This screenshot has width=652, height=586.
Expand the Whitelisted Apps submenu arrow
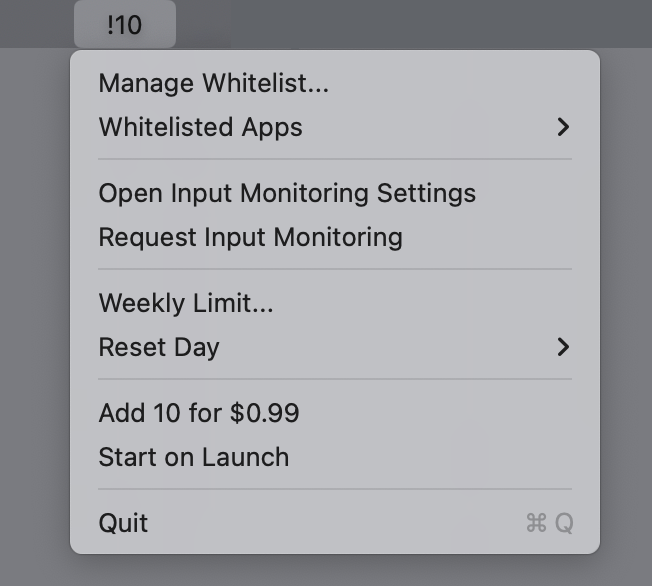[x=563, y=127]
